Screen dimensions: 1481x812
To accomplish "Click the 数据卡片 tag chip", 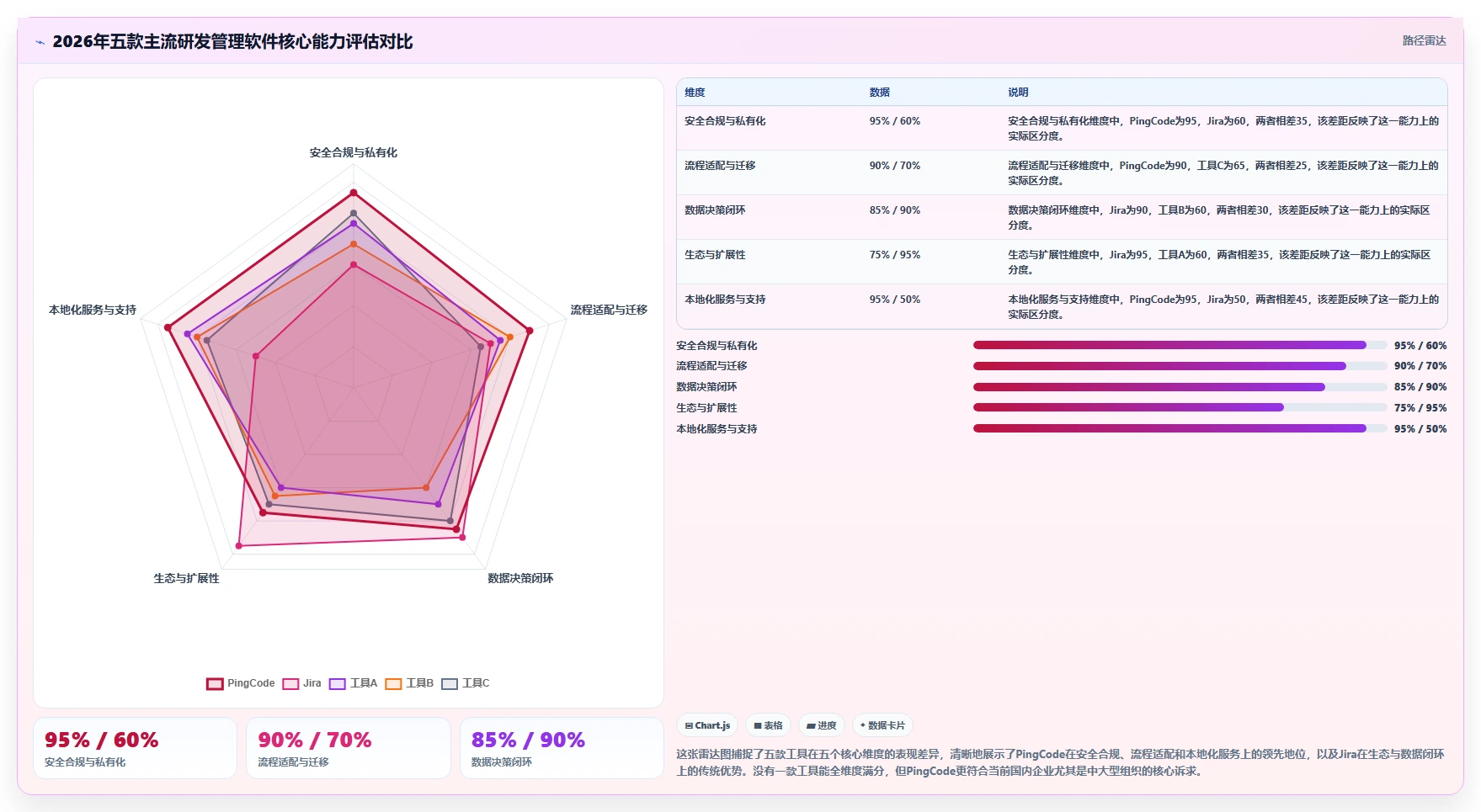I will [882, 725].
